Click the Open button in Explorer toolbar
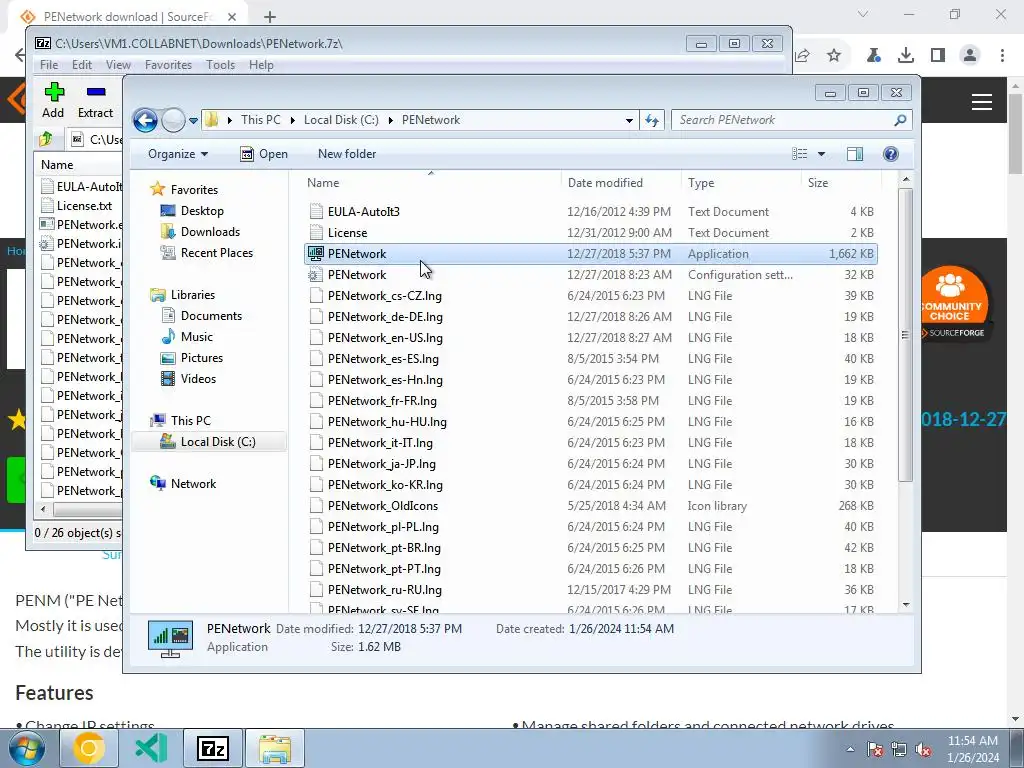This screenshot has height=768, width=1024. [x=264, y=154]
